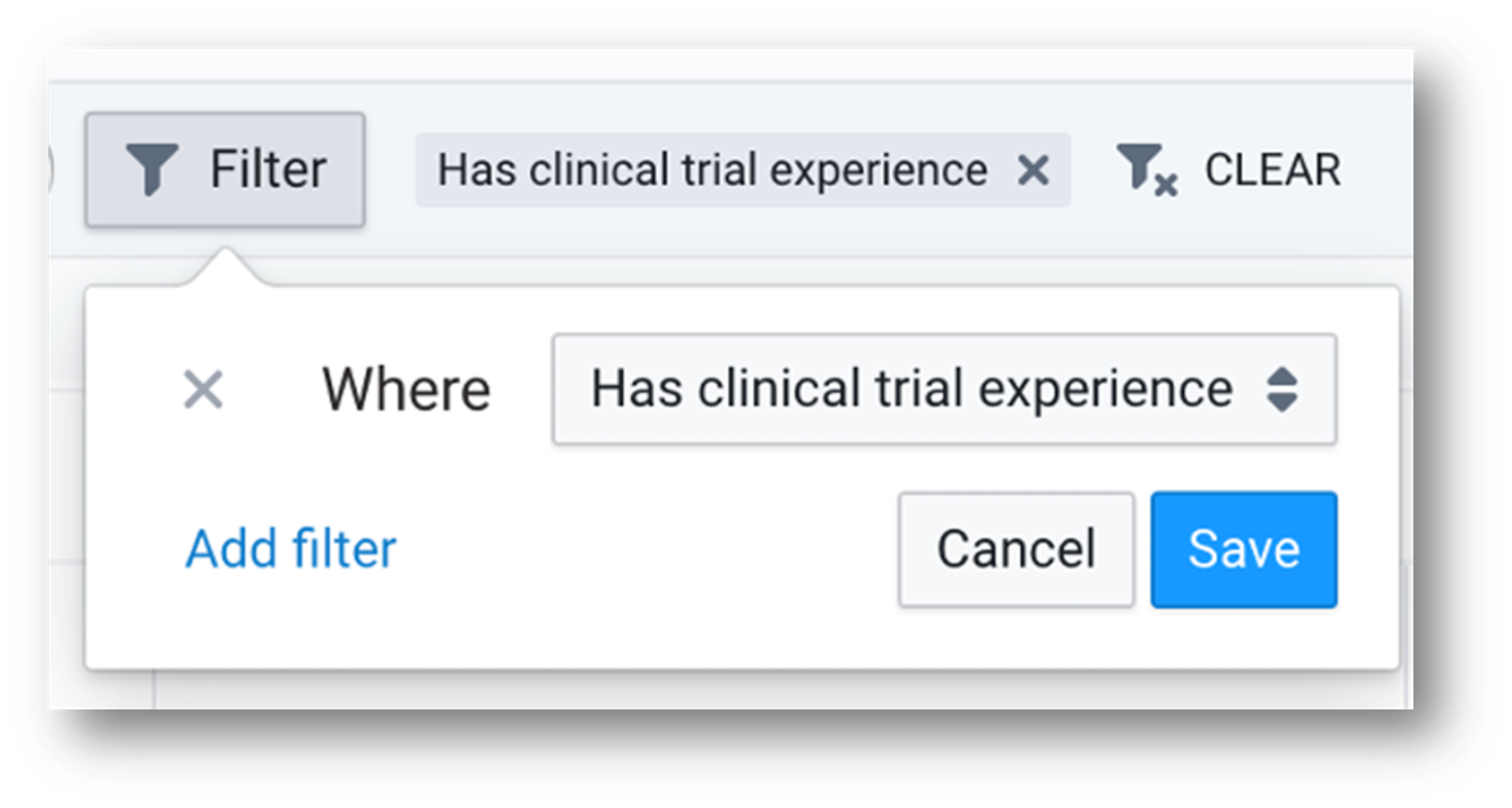Click the up arrow in the field selector
This screenshot has height=808, width=1512.
1282,376
